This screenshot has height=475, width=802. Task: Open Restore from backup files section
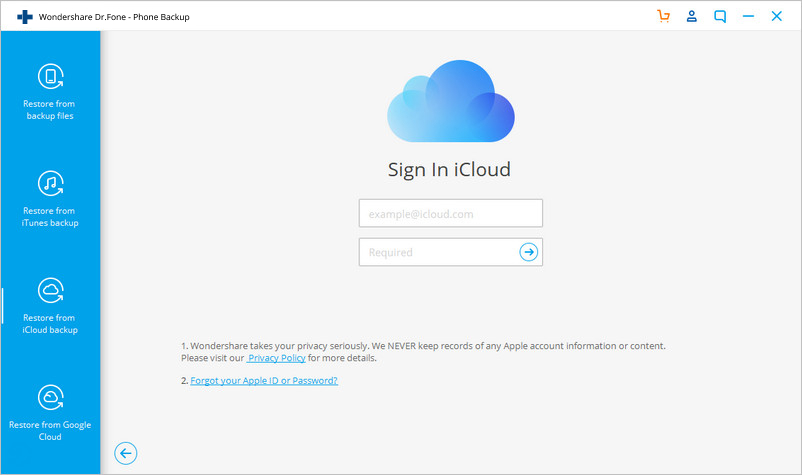click(50, 92)
